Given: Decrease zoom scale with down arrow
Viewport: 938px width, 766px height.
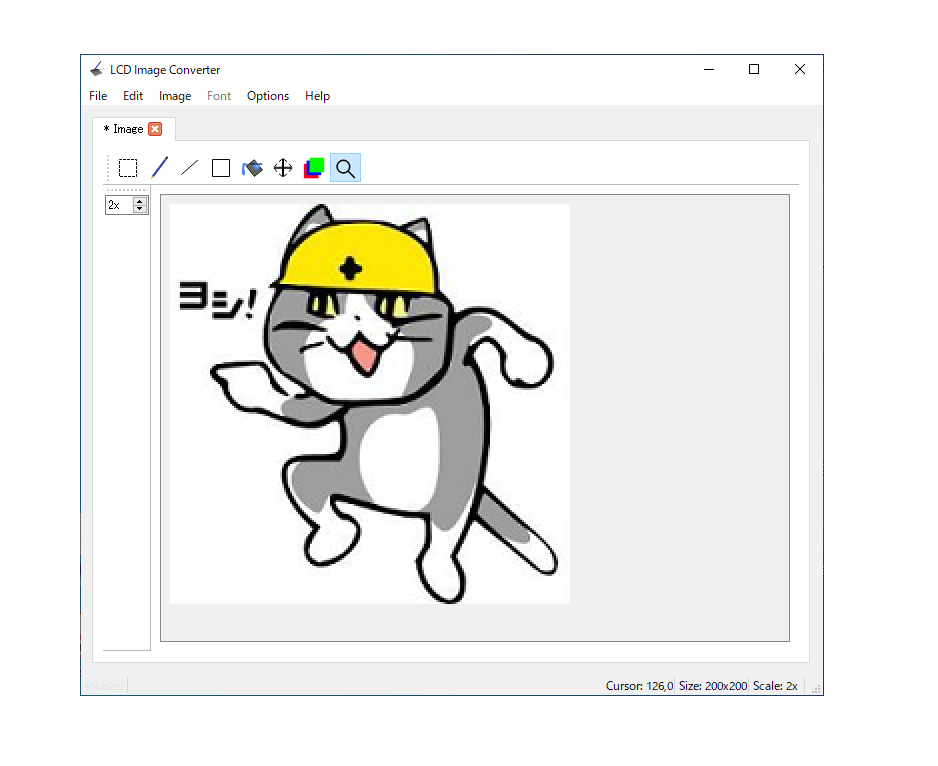Looking at the screenshot, I should click(140, 209).
